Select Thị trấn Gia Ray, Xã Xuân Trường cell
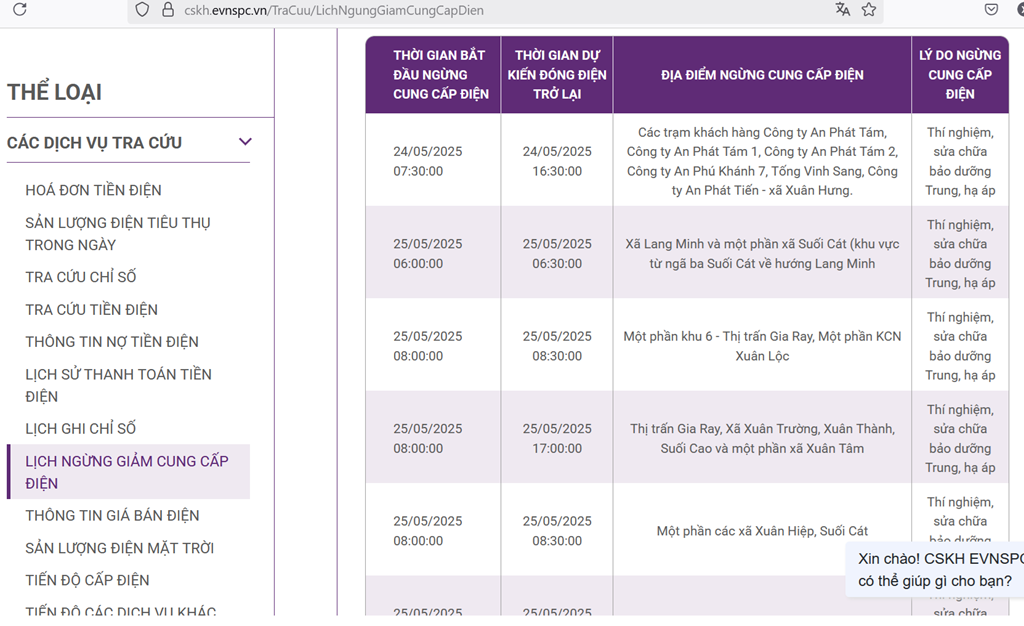1024x626 pixels. click(x=762, y=438)
